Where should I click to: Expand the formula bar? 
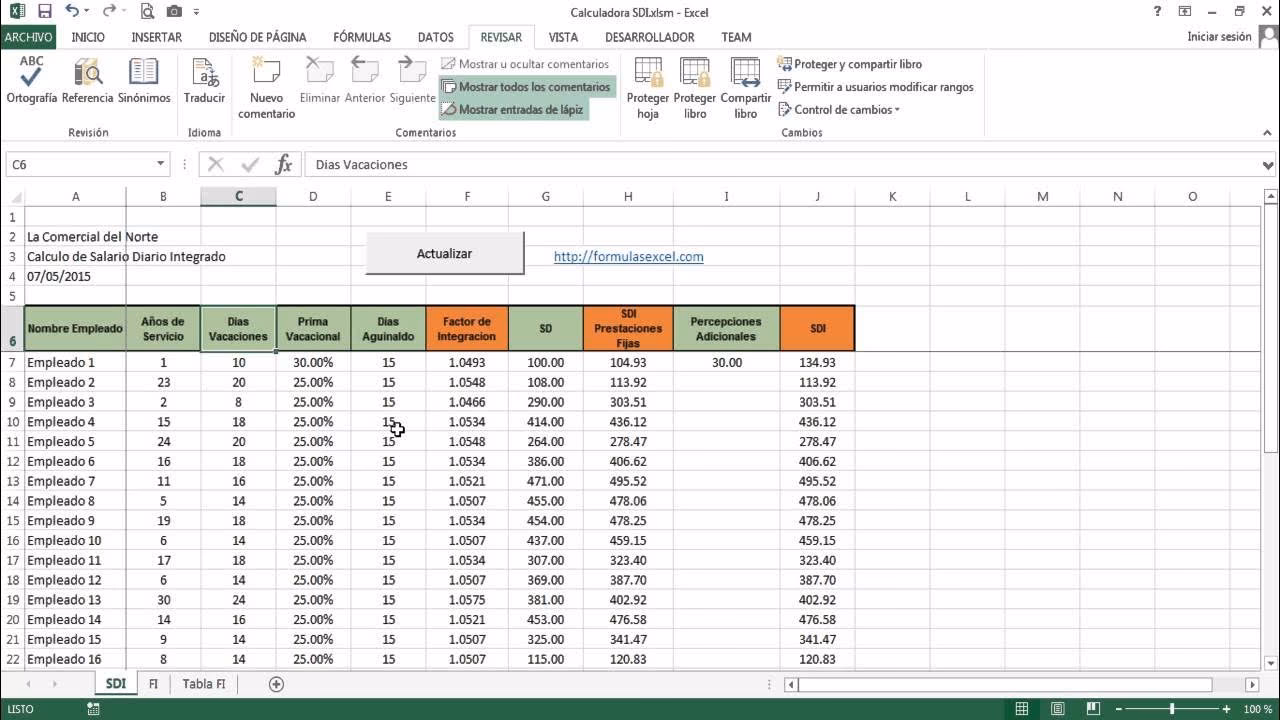point(1269,165)
